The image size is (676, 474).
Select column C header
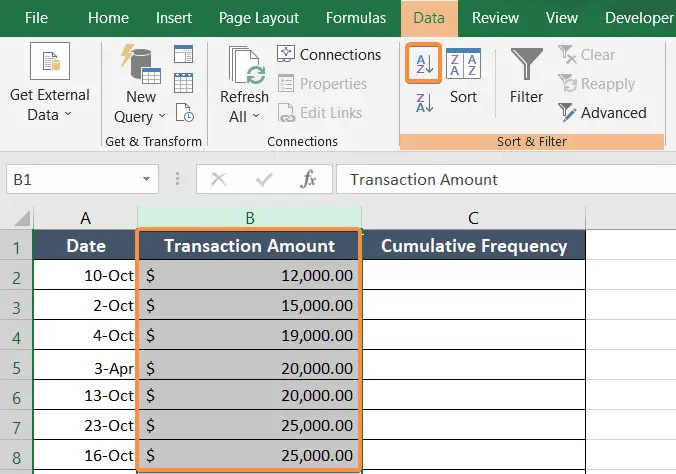473,218
